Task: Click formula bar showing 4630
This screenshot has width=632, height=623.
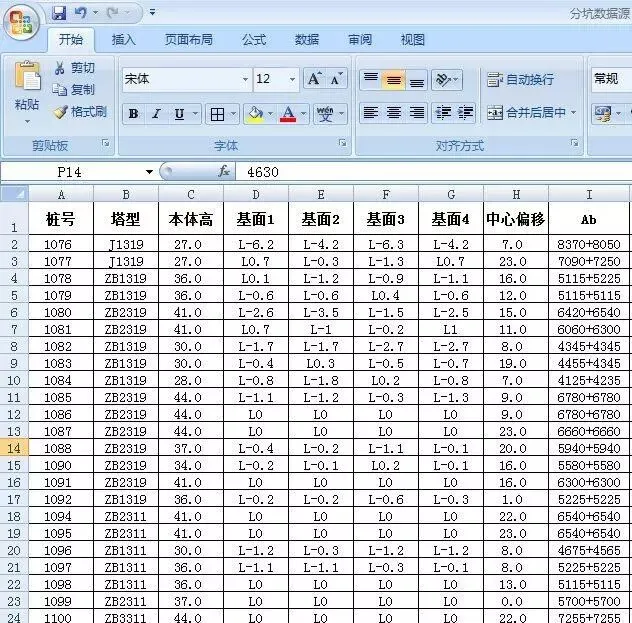Action: (x=434, y=172)
